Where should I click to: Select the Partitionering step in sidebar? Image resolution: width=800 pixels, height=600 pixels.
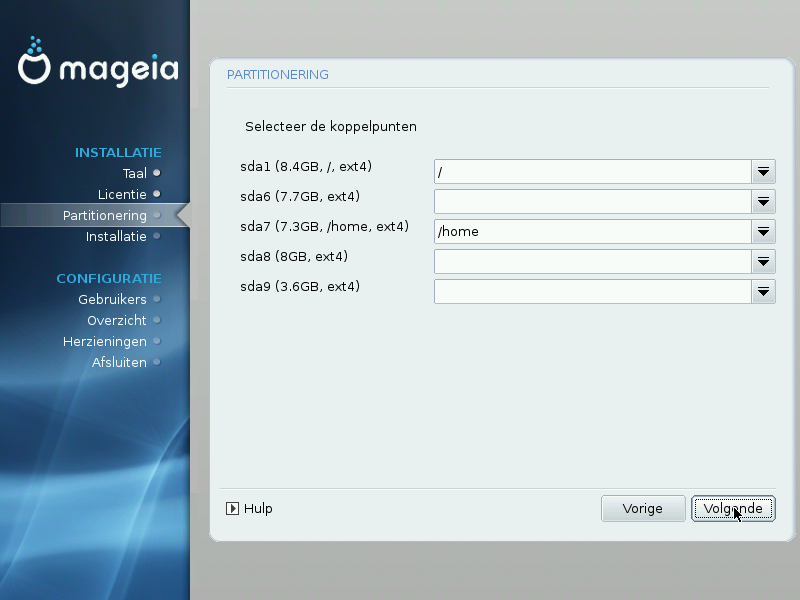pyautogui.click(x=105, y=215)
